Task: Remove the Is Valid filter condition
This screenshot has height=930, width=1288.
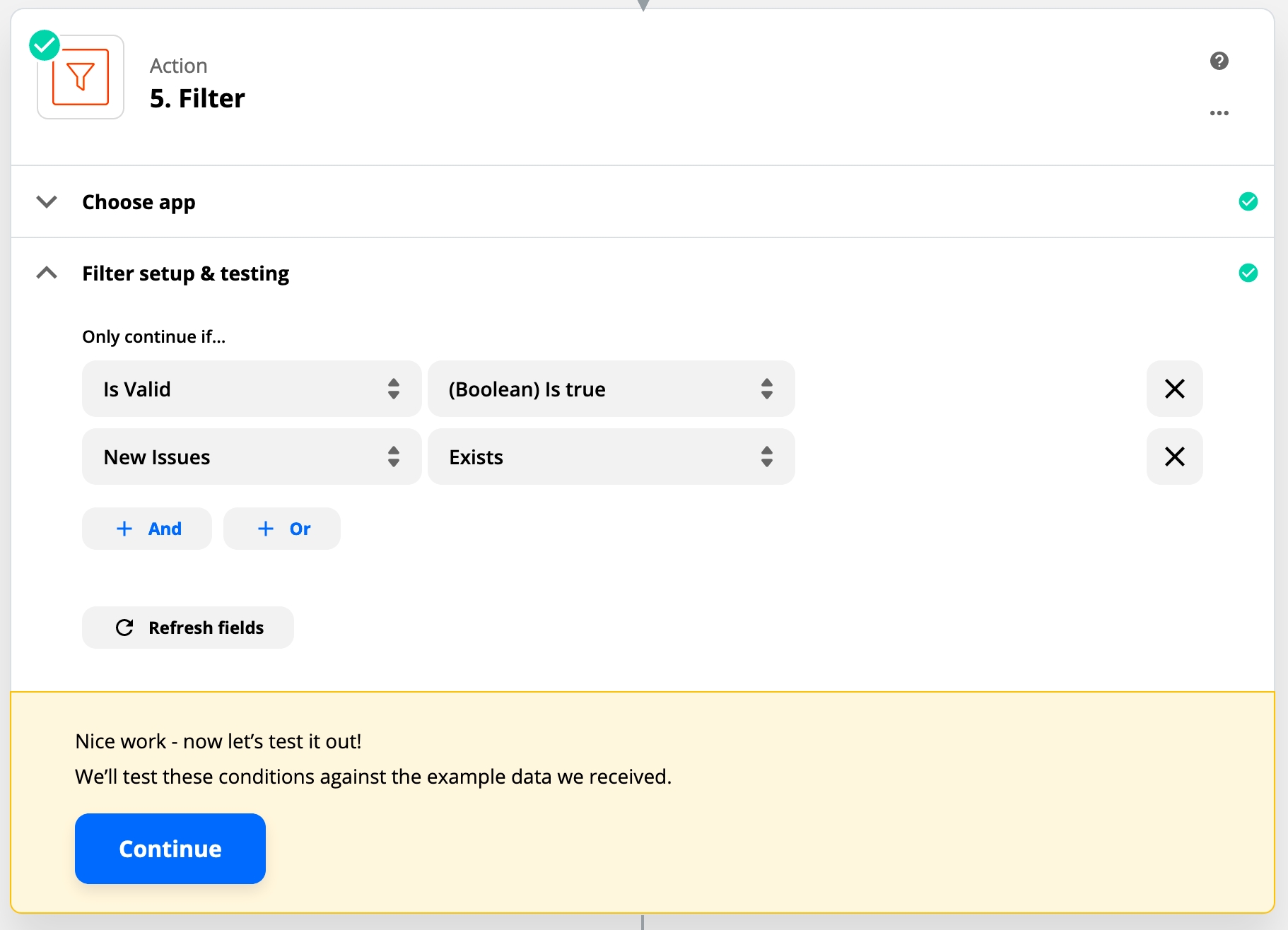Action: (1174, 389)
